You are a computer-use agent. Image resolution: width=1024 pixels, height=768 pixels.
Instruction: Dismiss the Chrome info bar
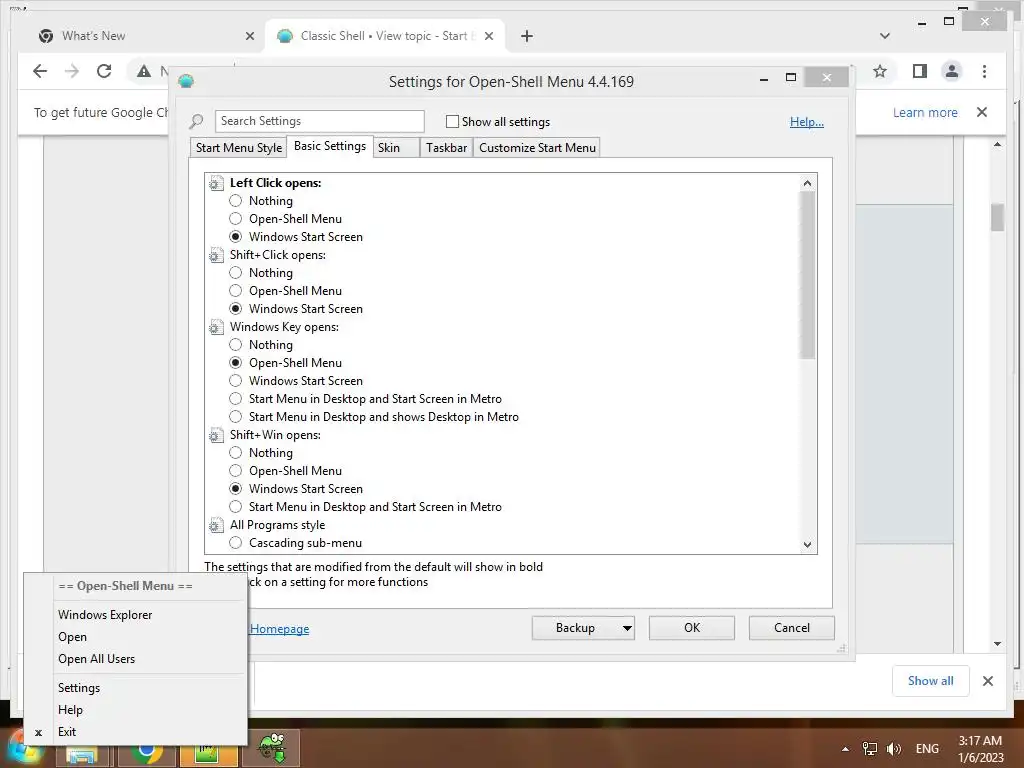(982, 112)
